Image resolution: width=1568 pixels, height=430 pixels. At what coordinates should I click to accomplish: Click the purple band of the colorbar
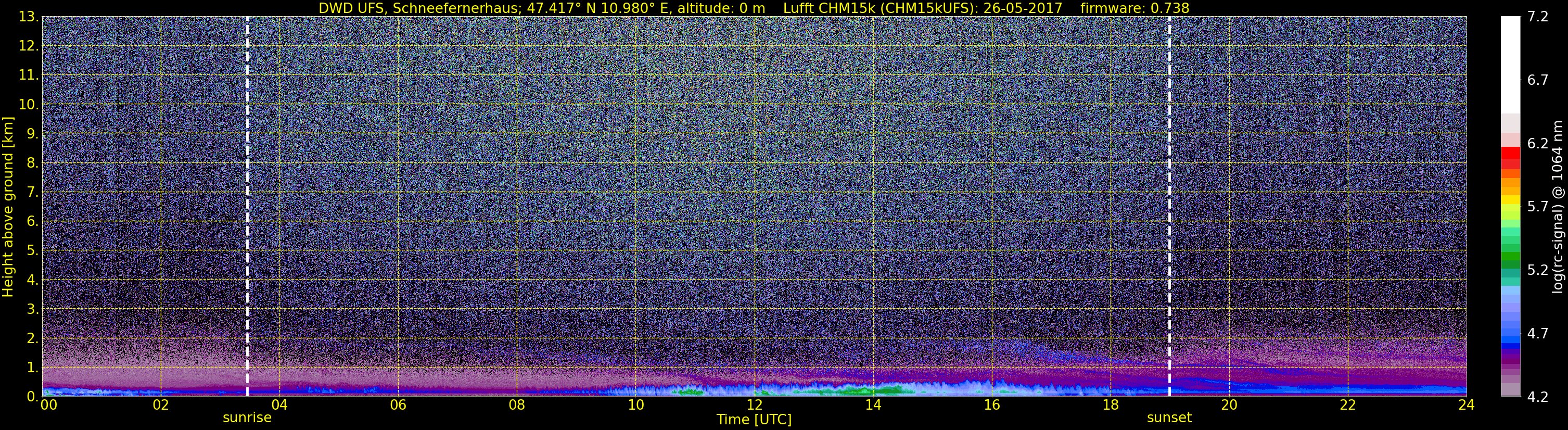click(1510, 355)
